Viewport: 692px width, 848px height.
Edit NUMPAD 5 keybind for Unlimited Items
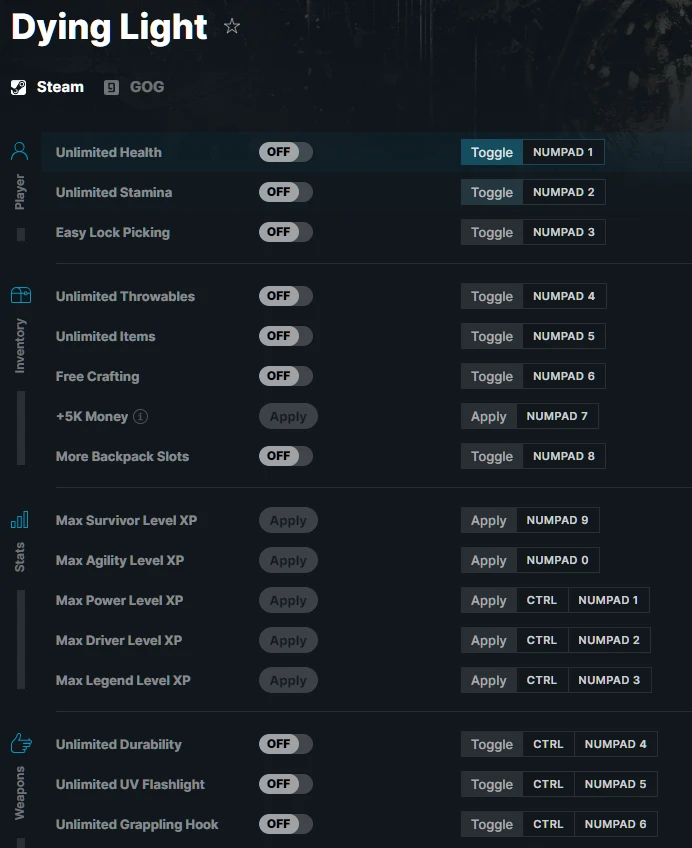(x=564, y=336)
